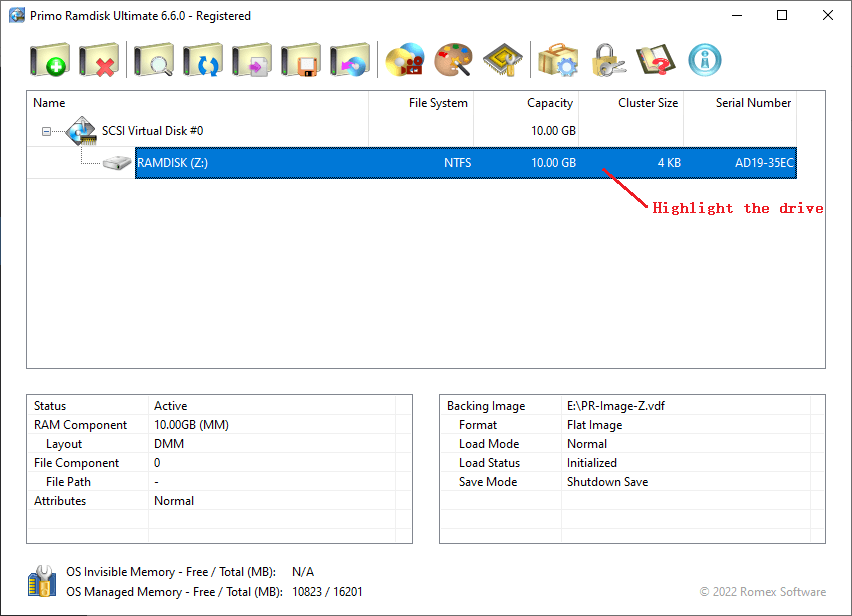Click the load image disc icon
The width and height of the screenshot is (852, 616).
(349, 60)
